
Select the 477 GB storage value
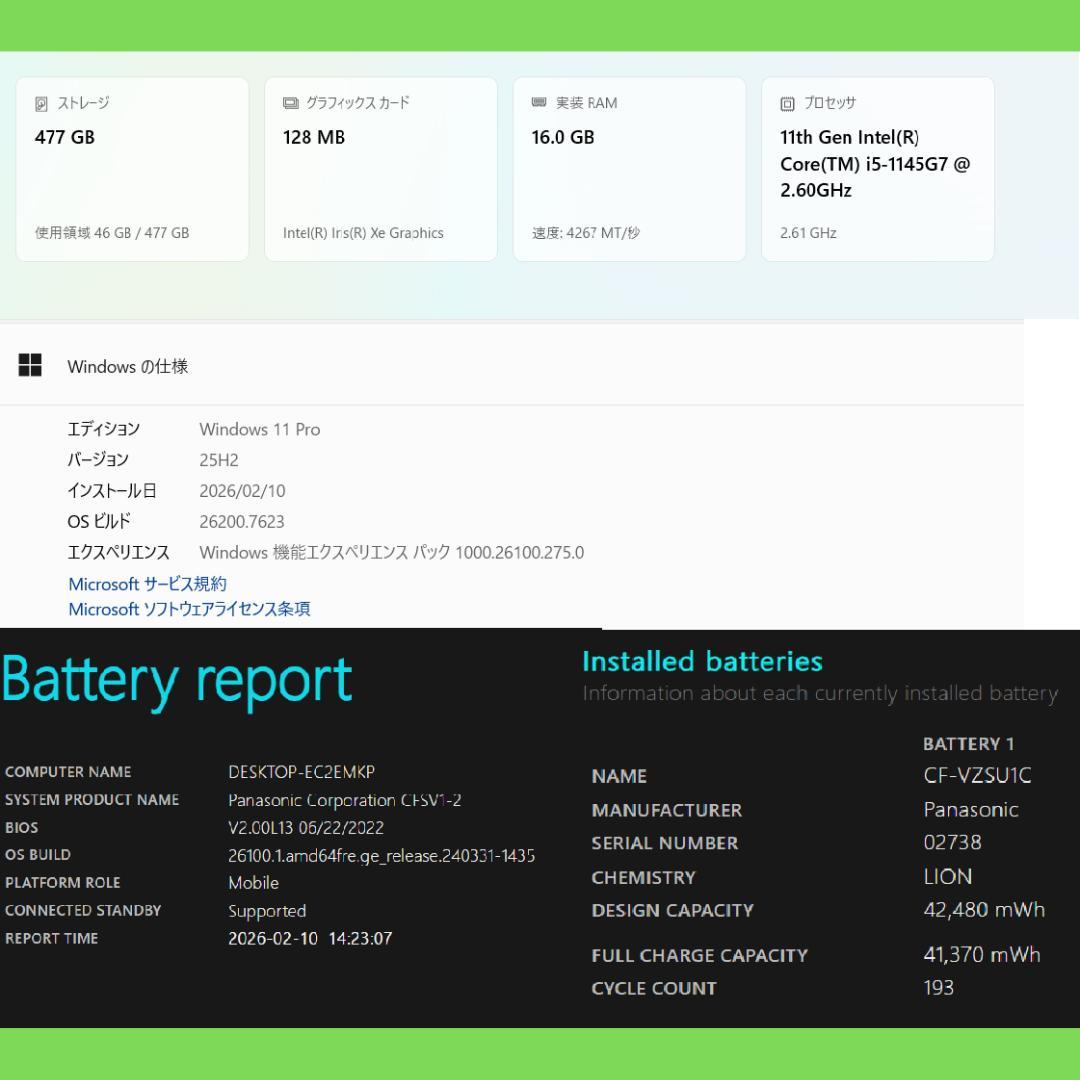pyautogui.click(x=65, y=137)
